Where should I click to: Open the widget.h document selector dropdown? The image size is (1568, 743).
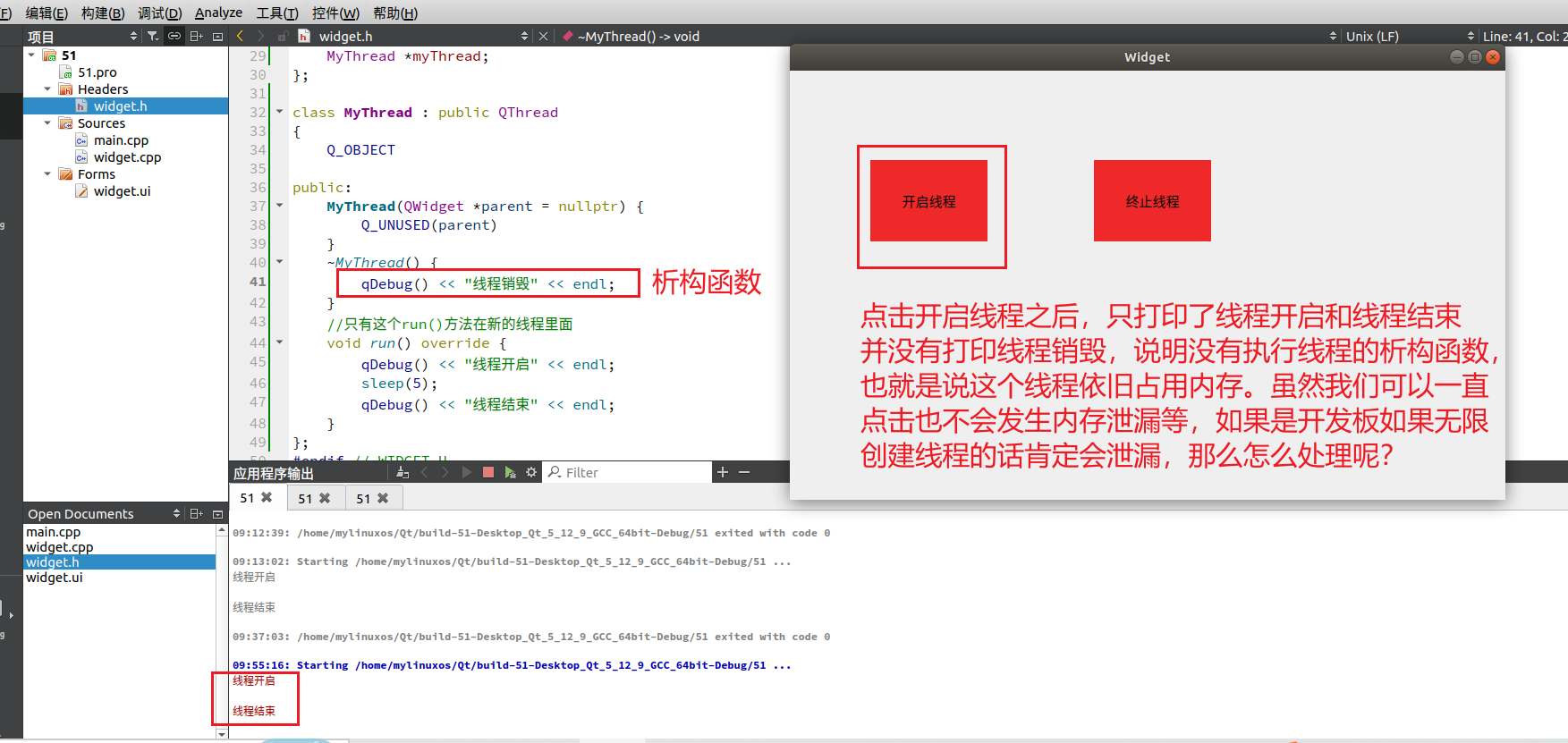(524, 36)
